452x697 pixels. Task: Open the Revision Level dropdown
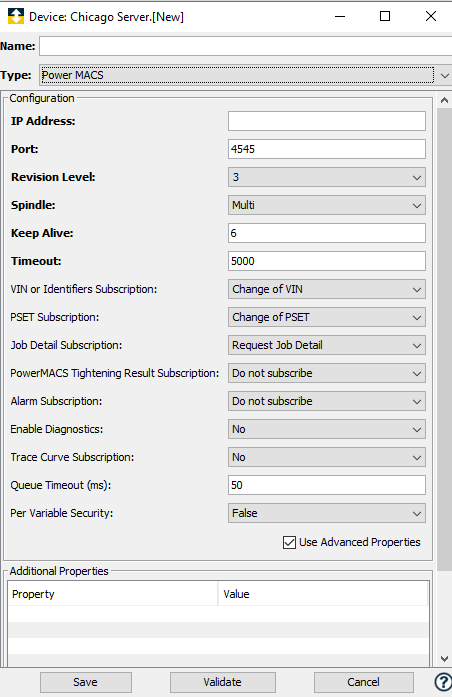pos(327,177)
